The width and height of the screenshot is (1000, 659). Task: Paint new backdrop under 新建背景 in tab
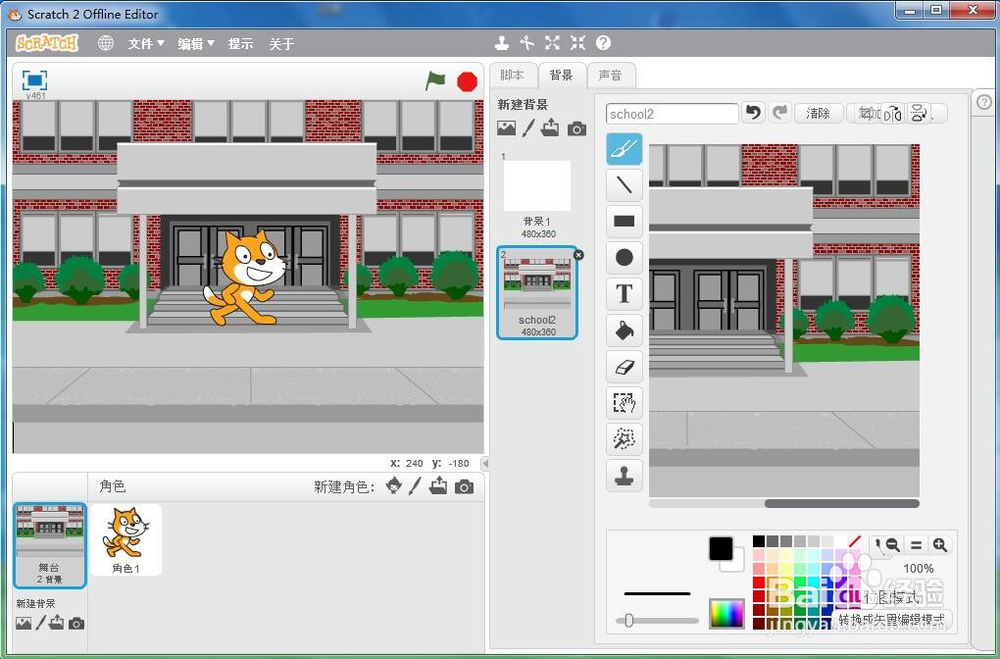coord(529,128)
